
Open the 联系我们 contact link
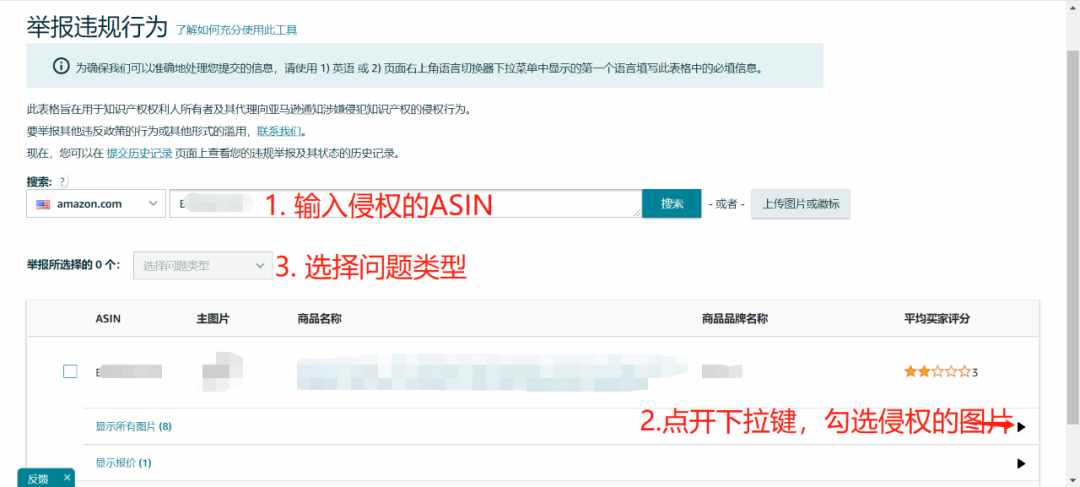point(279,132)
